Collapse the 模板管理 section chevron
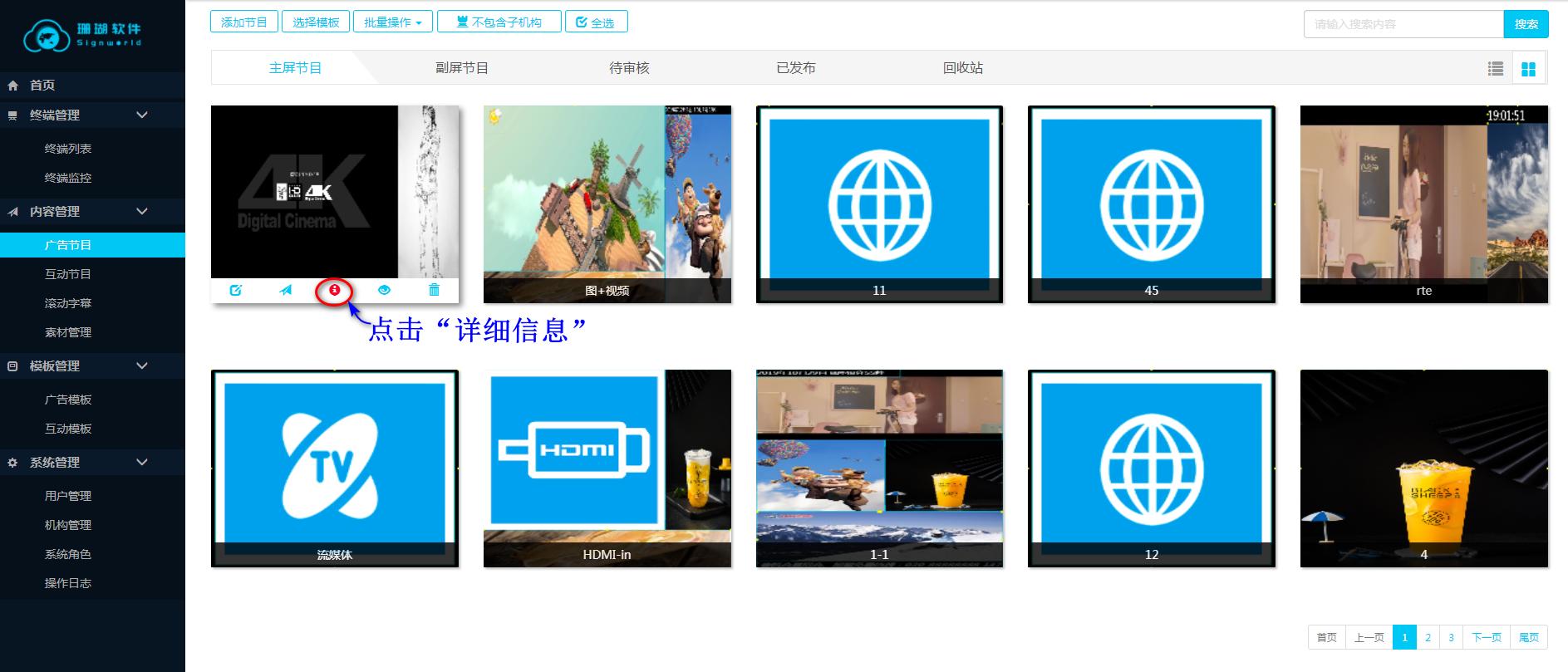1568x672 pixels. coord(142,366)
